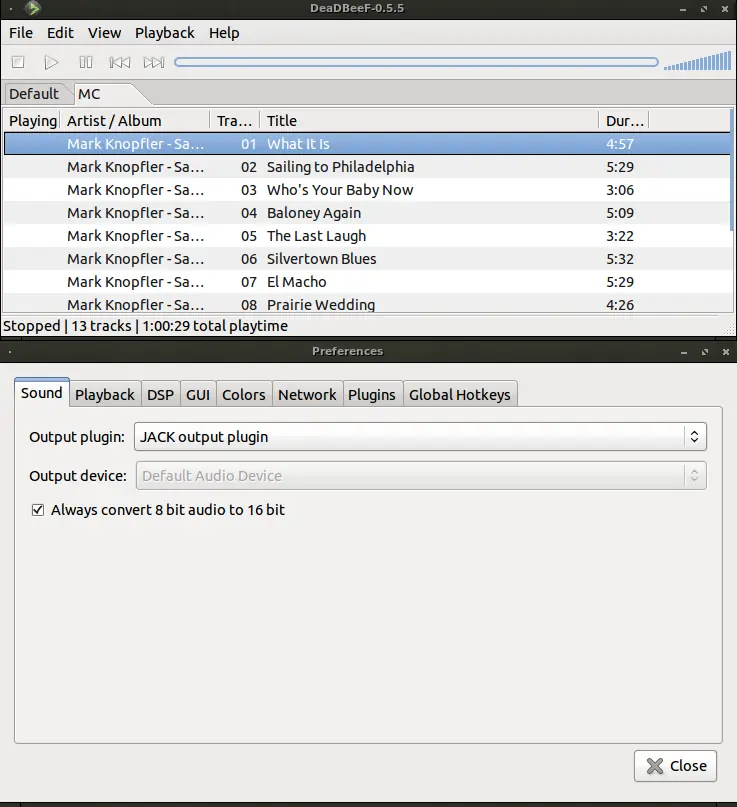Sort by Title column header
The height and width of the screenshot is (807, 737).
[429, 120]
